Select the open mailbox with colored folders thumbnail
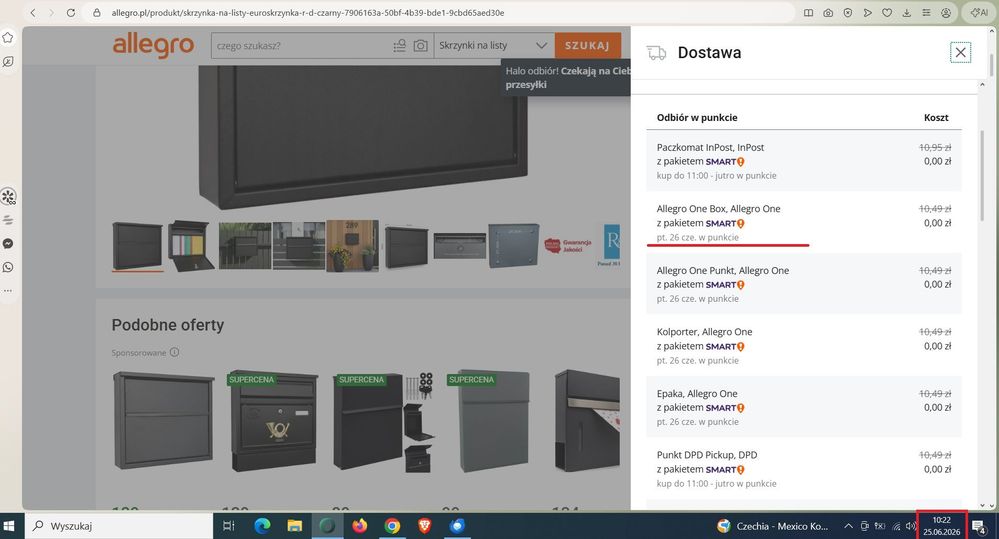999x539 pixels. coord(191,246)
